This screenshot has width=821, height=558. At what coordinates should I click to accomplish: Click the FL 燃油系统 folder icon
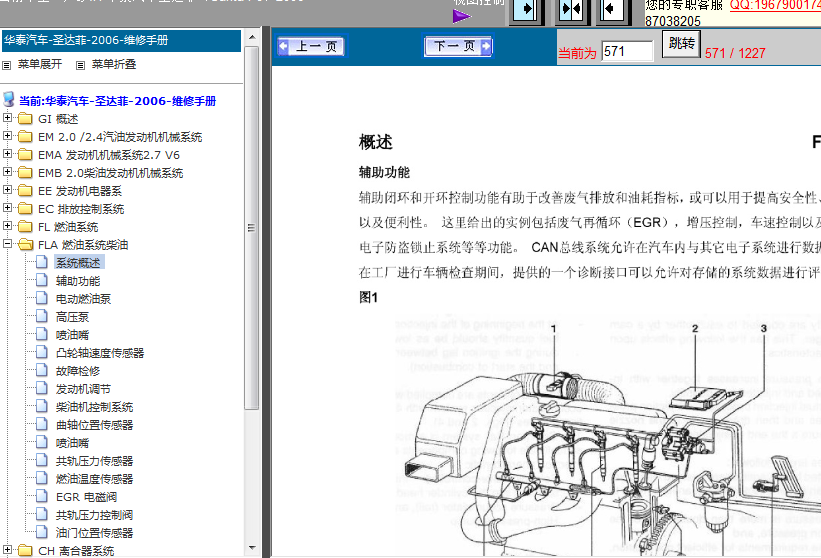pyautogui.click(x=25, y=226)
